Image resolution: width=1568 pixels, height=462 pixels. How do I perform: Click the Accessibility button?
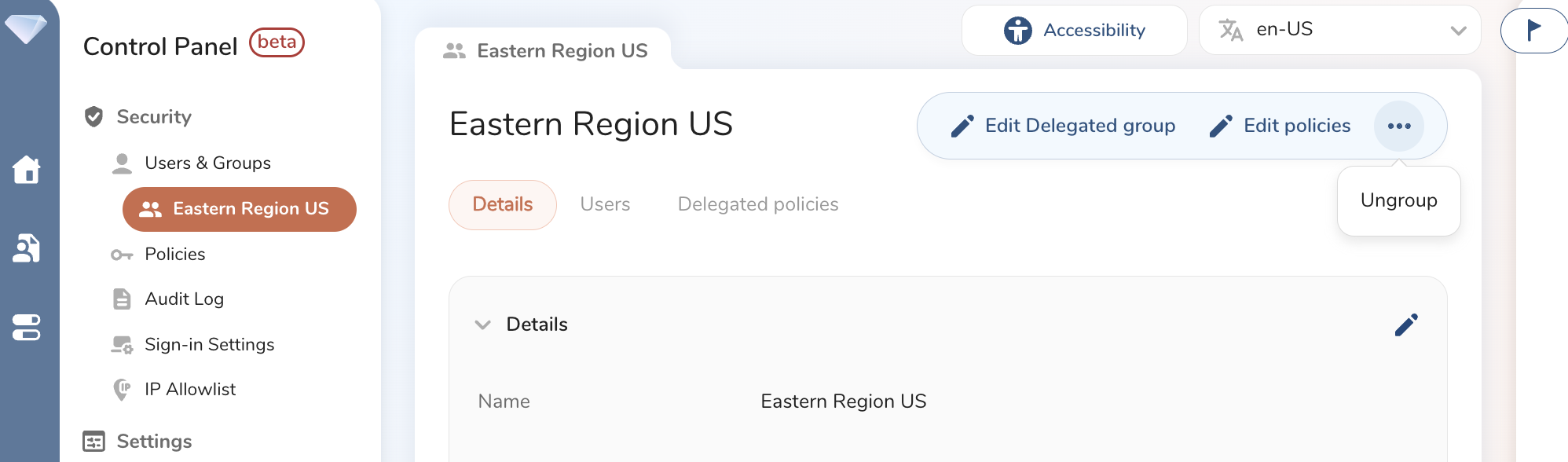pos(1074,31)
